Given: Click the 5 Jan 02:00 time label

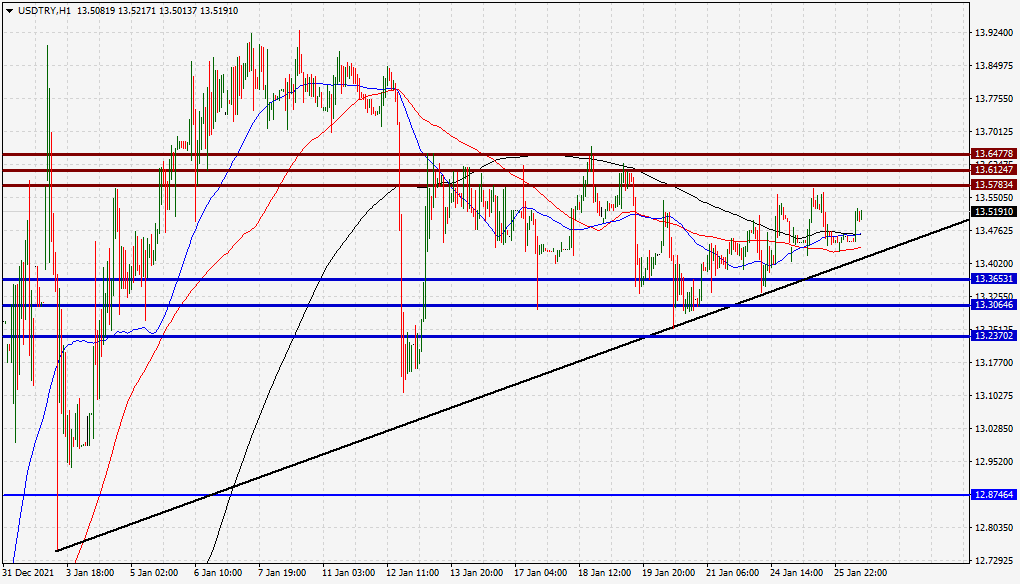Looking at the screenshot, I should tap(154, 573).
